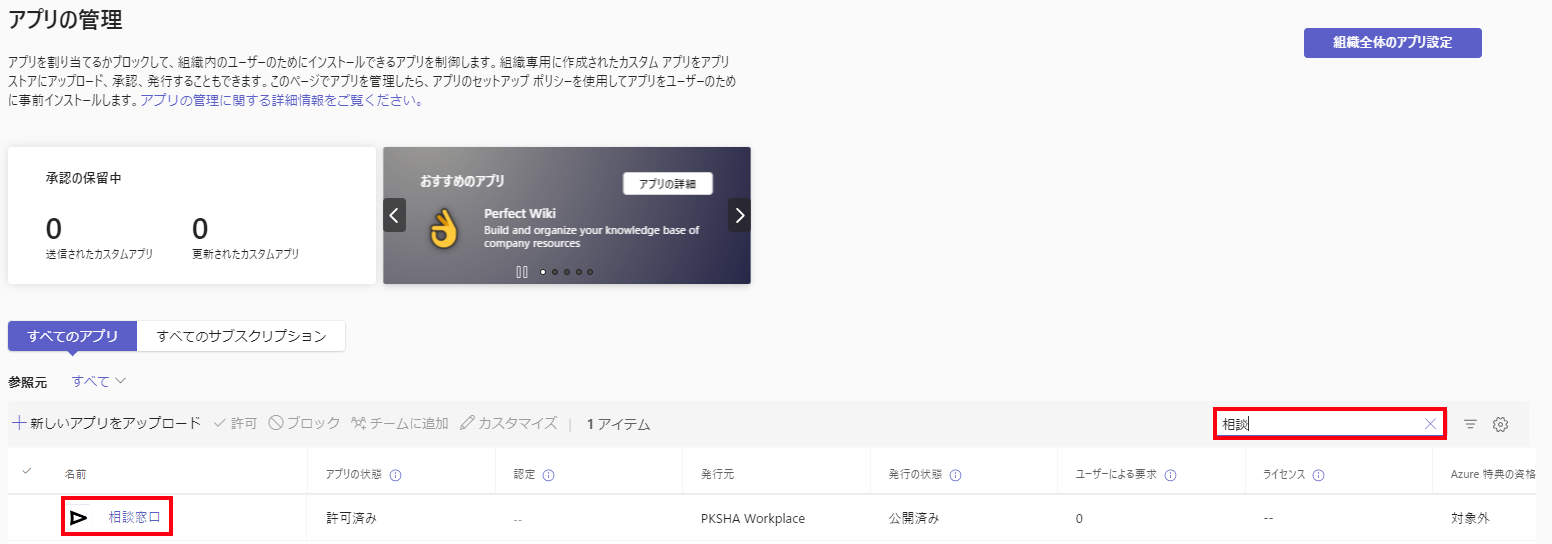
Task: Switch to the すべてのアプリ tab
Action: [72, 336]
